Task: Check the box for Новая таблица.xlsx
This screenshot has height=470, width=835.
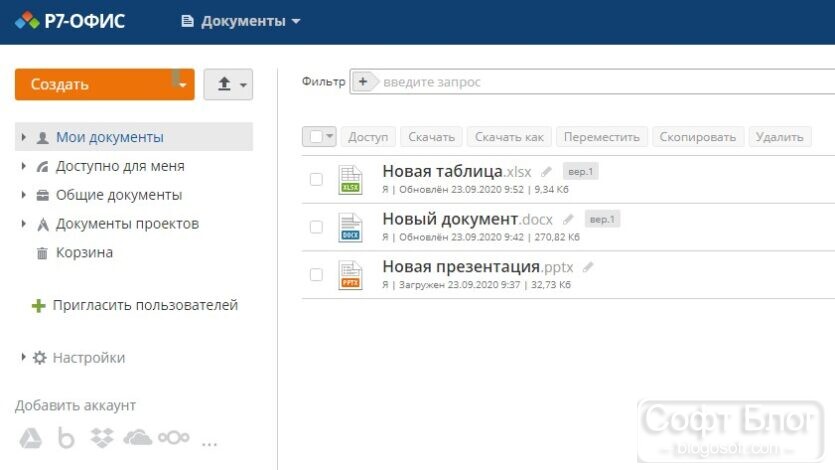Action: (x=316, y=179)
